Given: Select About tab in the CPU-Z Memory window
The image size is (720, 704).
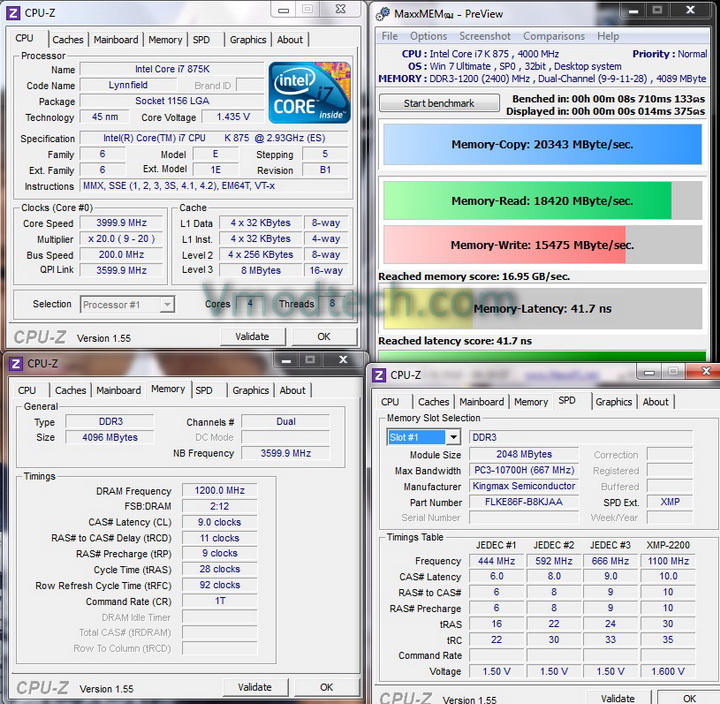Looking at the screenshot, I should tap(292, 390).
